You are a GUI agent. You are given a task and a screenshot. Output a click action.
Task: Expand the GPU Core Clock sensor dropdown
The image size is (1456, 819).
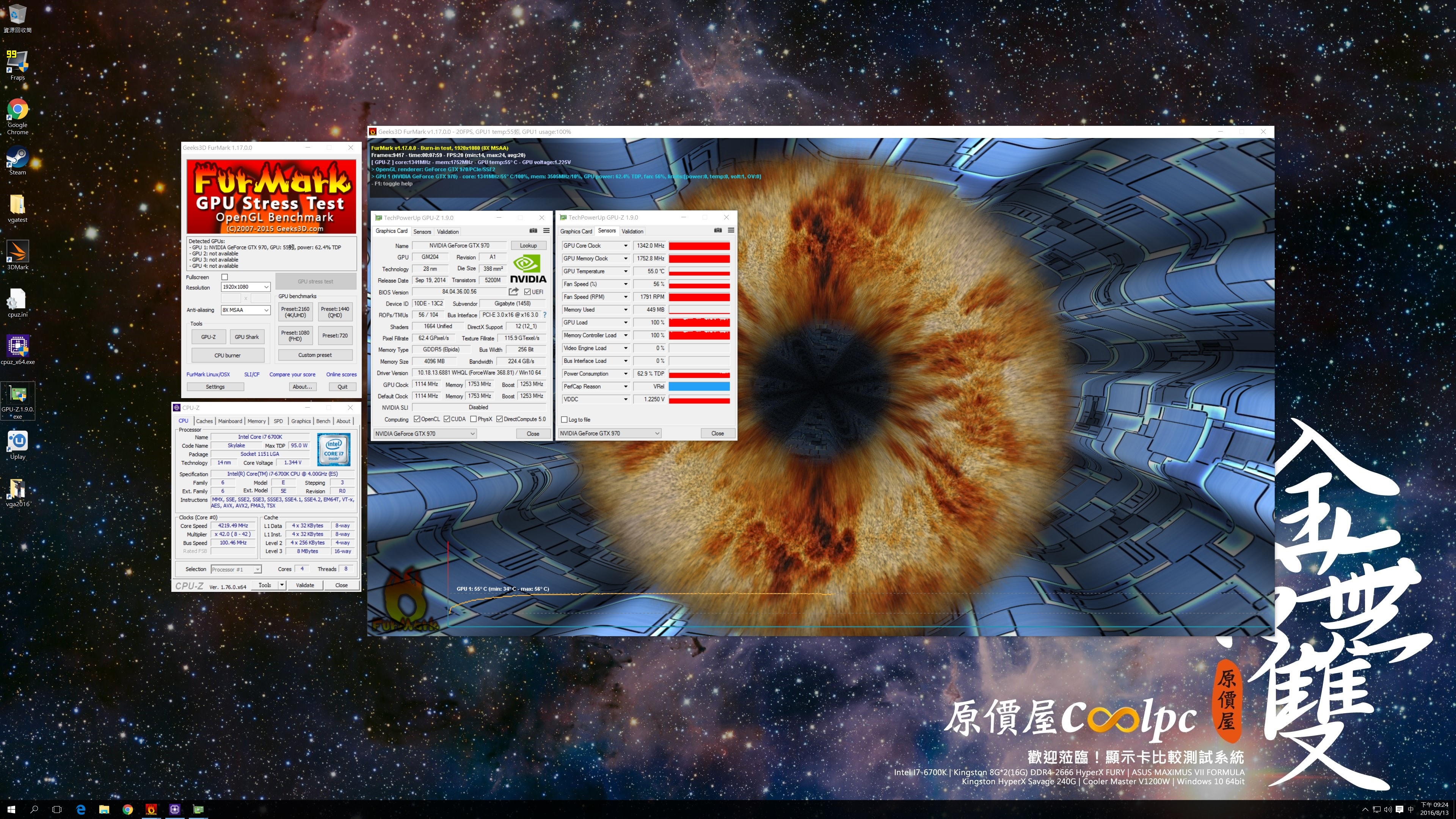point(625,245)
